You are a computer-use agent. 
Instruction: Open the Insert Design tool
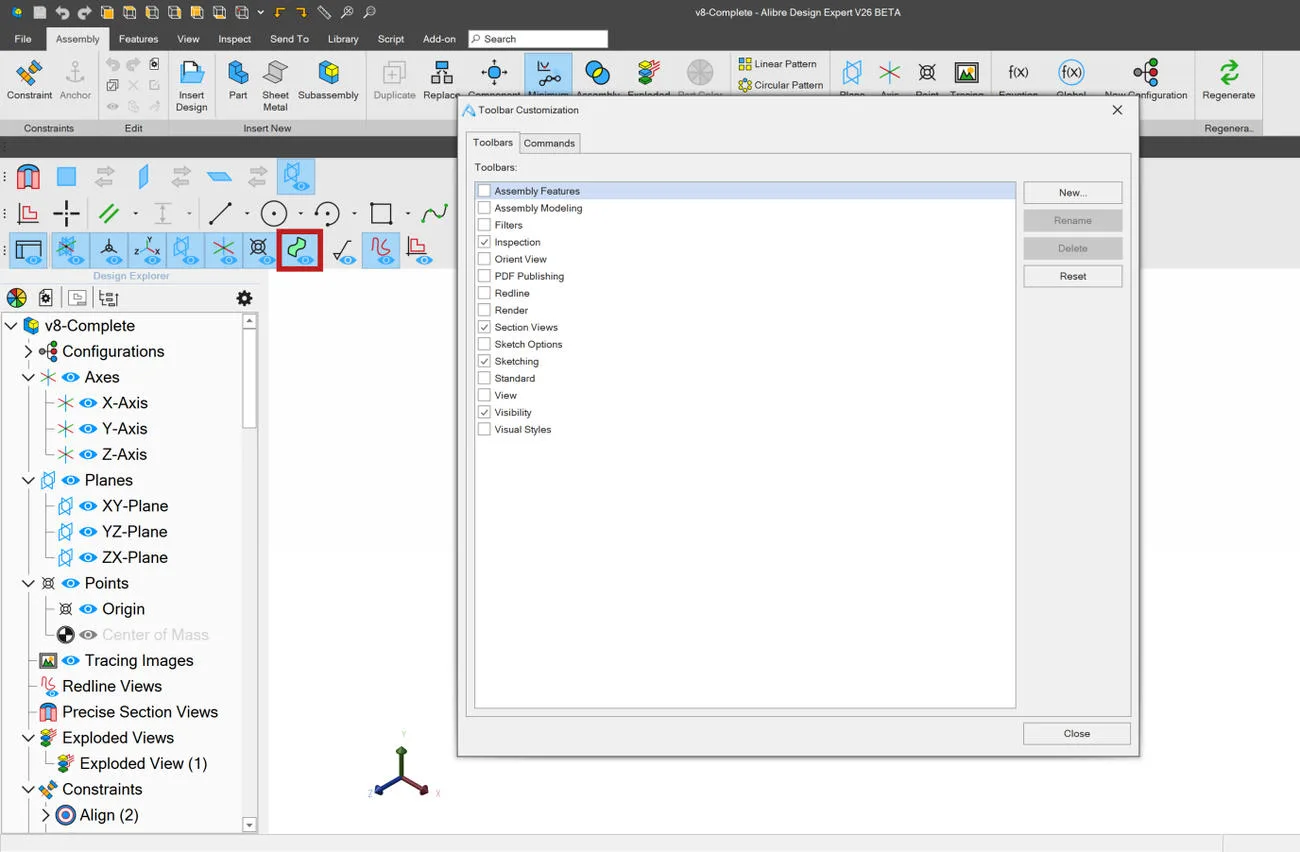[x=191, y=85]
